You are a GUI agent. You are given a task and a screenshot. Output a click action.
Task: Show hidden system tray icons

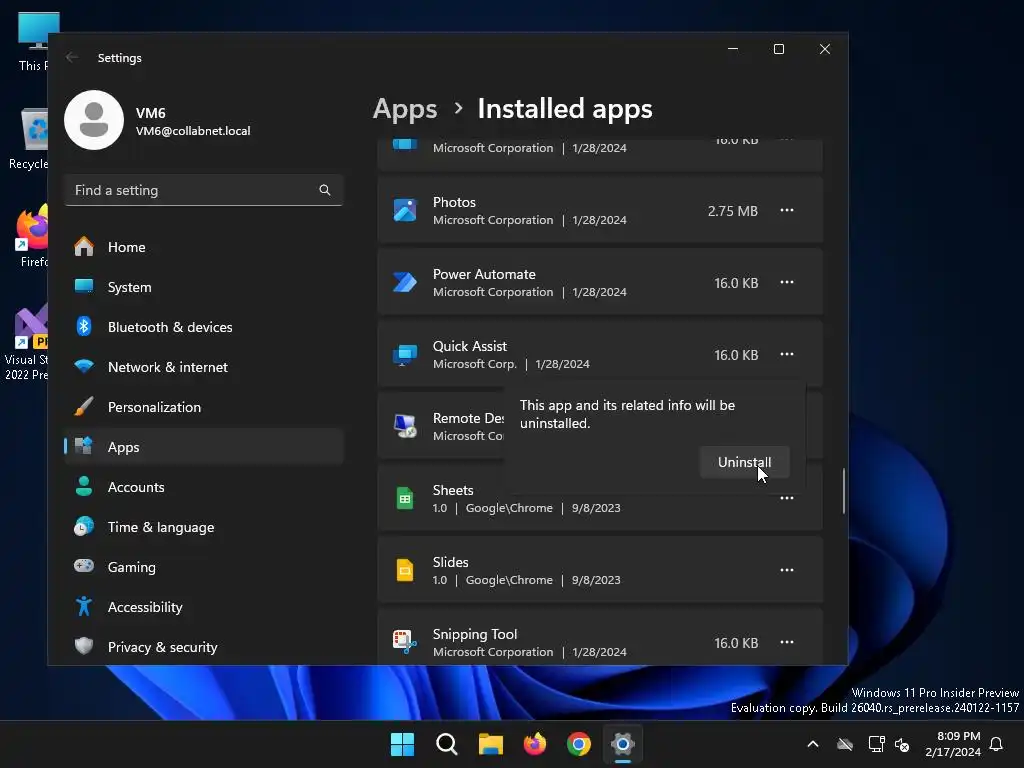tap(813, 744)
